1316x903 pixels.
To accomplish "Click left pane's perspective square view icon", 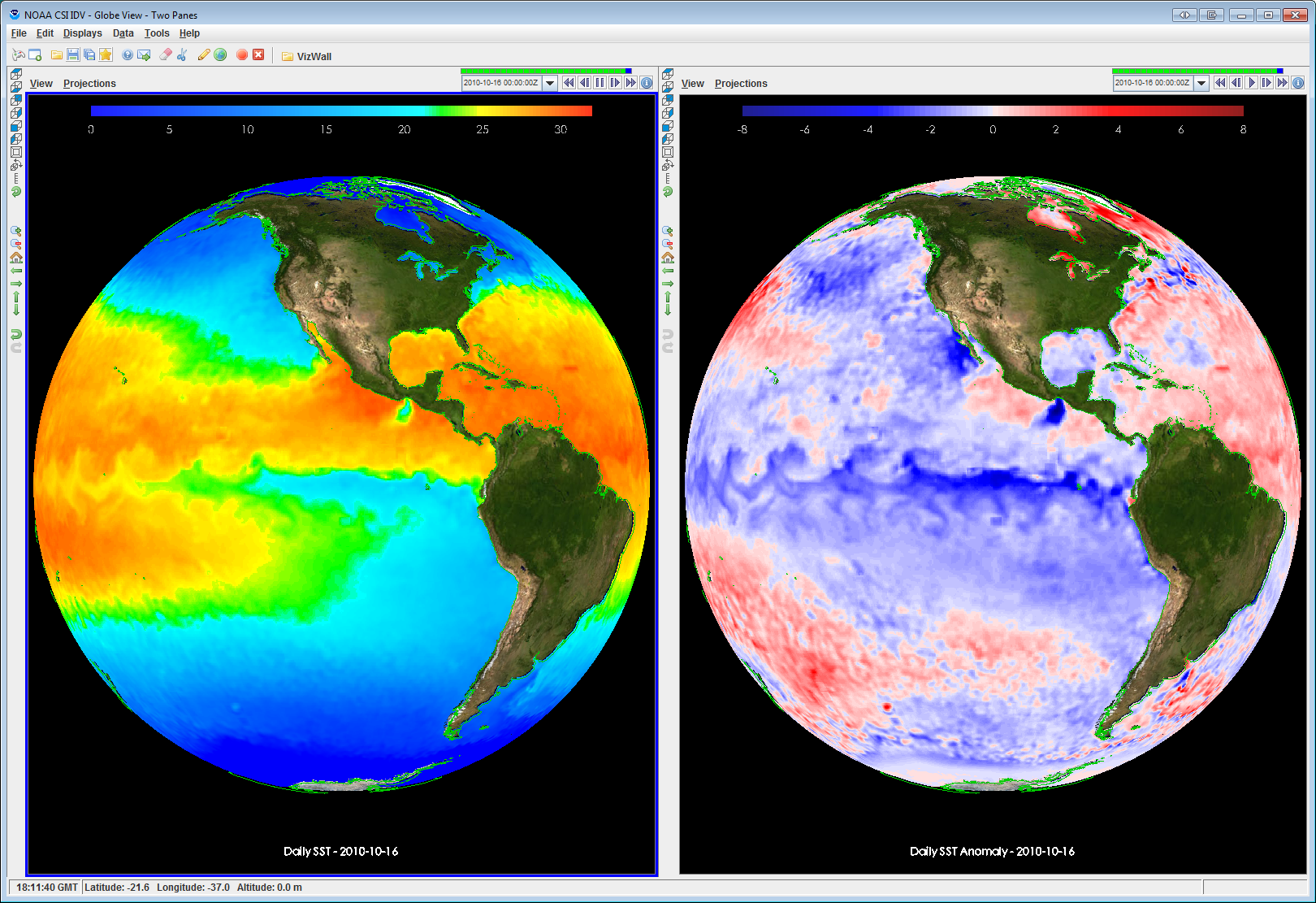I will coord(16,152).
